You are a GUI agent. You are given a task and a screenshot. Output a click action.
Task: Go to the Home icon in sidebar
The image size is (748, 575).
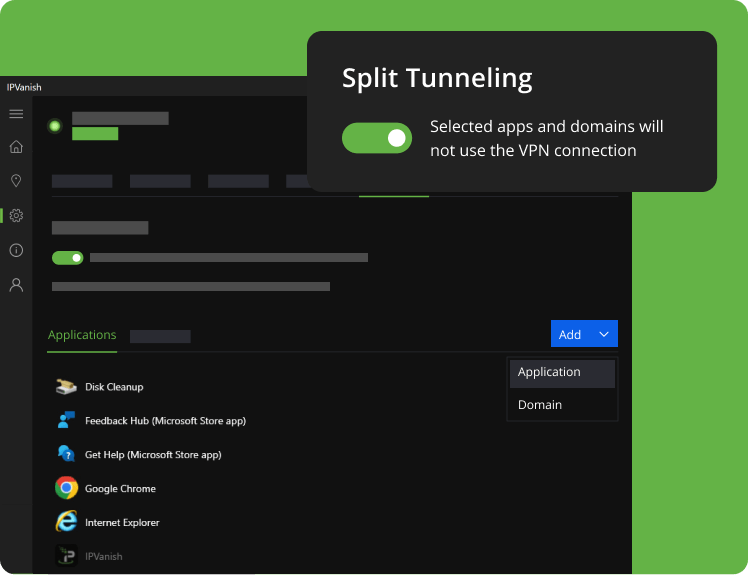click(16, 147)
